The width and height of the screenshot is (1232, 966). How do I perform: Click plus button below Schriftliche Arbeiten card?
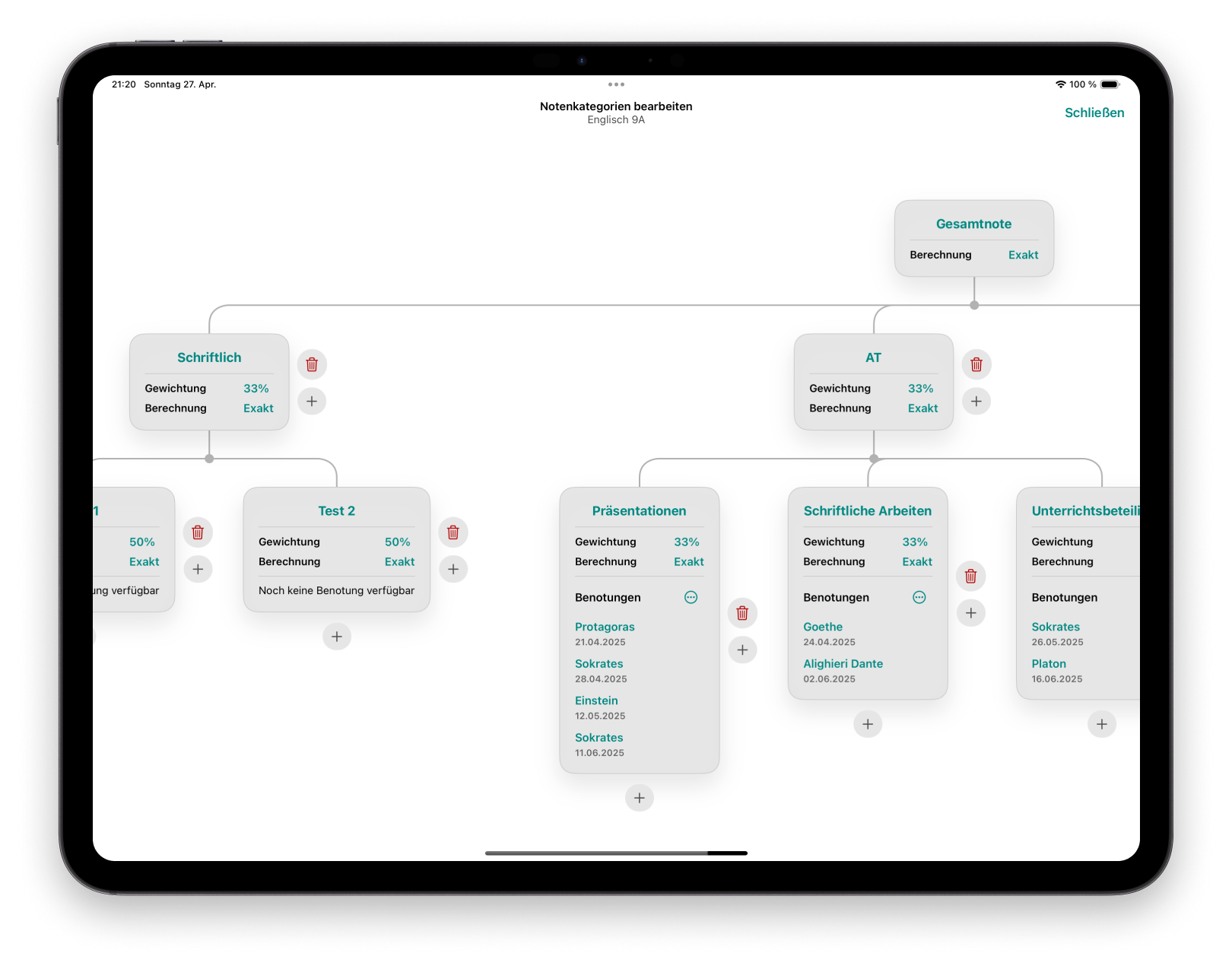(868, 724)
